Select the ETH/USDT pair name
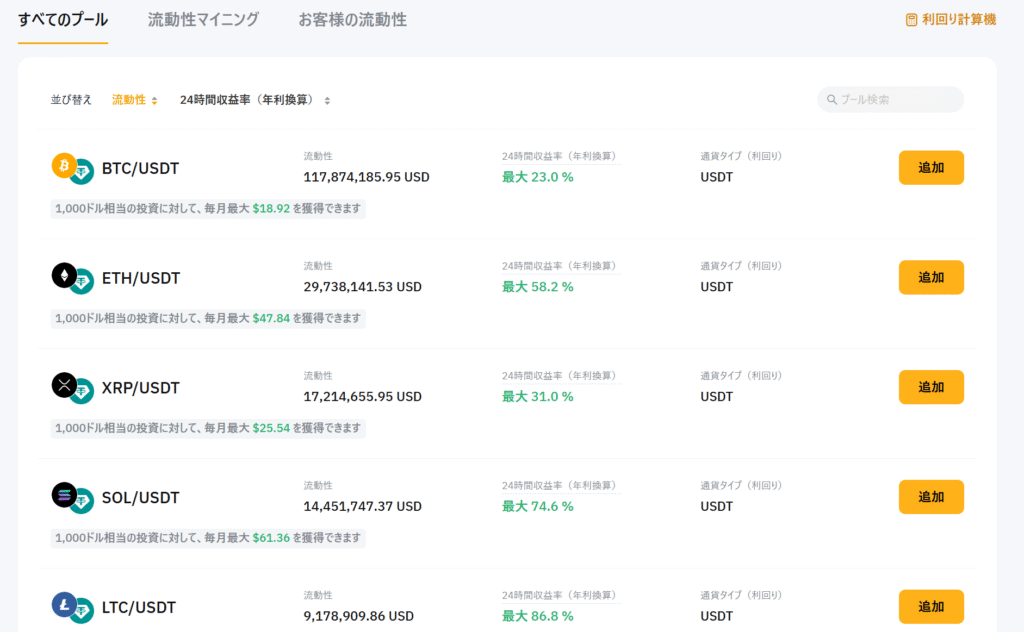1024x632 pixels. (x=141, y=278)
